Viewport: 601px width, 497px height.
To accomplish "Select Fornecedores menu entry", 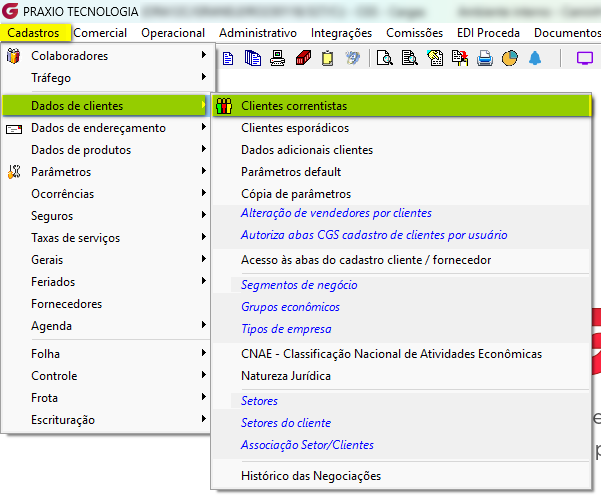I will [x=105, y=304].
